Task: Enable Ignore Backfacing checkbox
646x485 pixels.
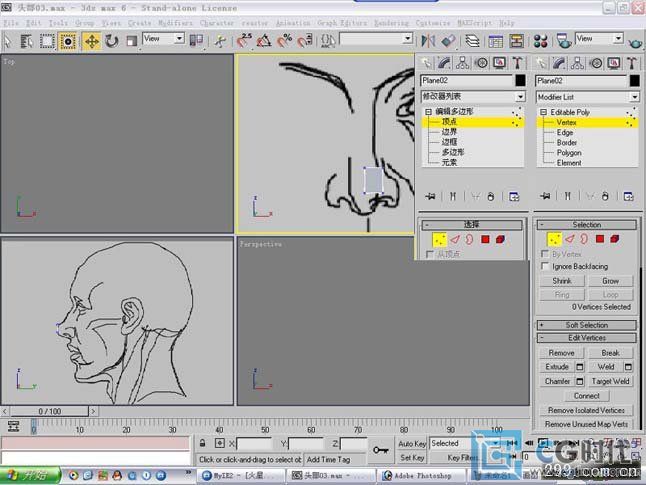Action: (545, 266)
